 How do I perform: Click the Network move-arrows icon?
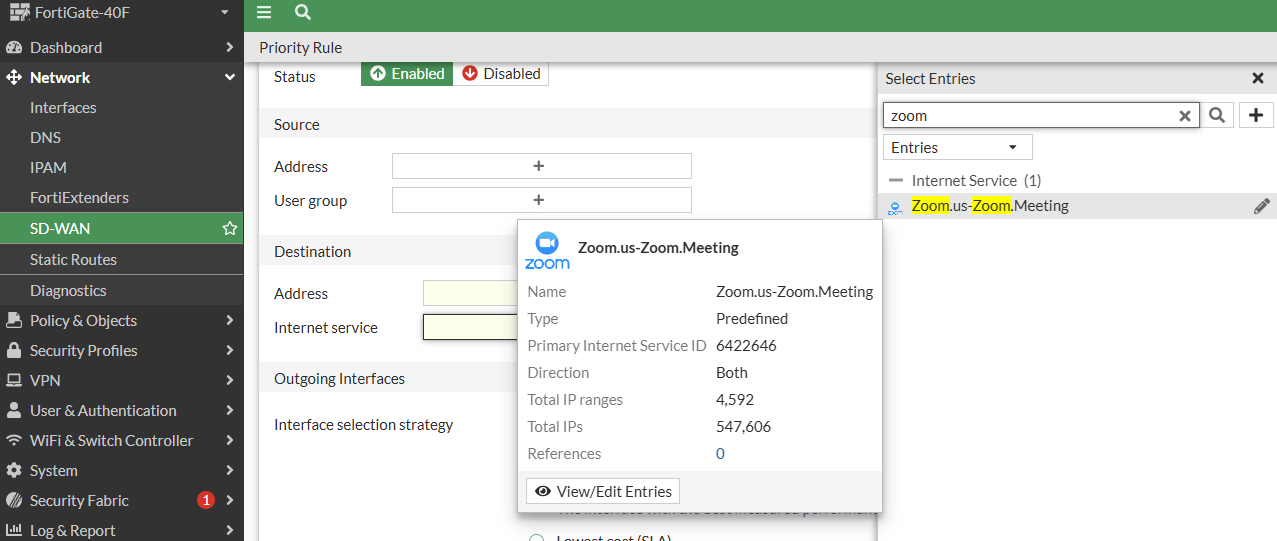pyautogui.click(x=14, y=77)
